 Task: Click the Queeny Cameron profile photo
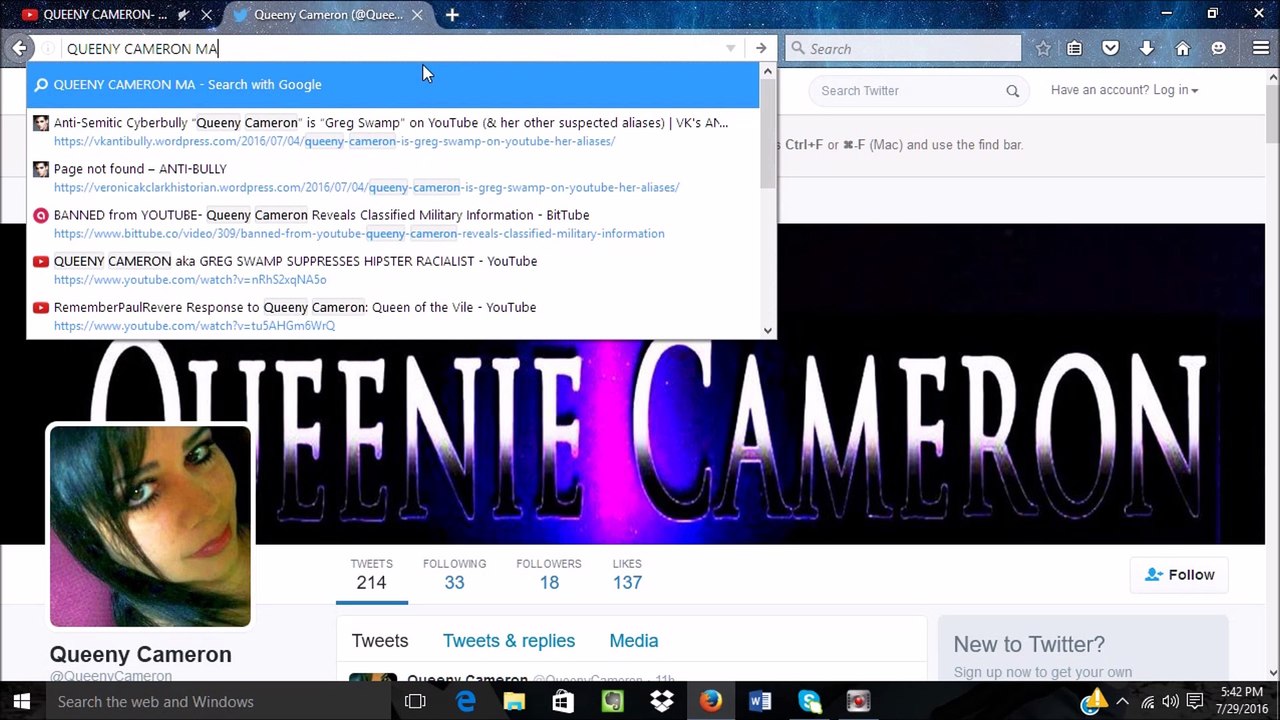[150, 526]
